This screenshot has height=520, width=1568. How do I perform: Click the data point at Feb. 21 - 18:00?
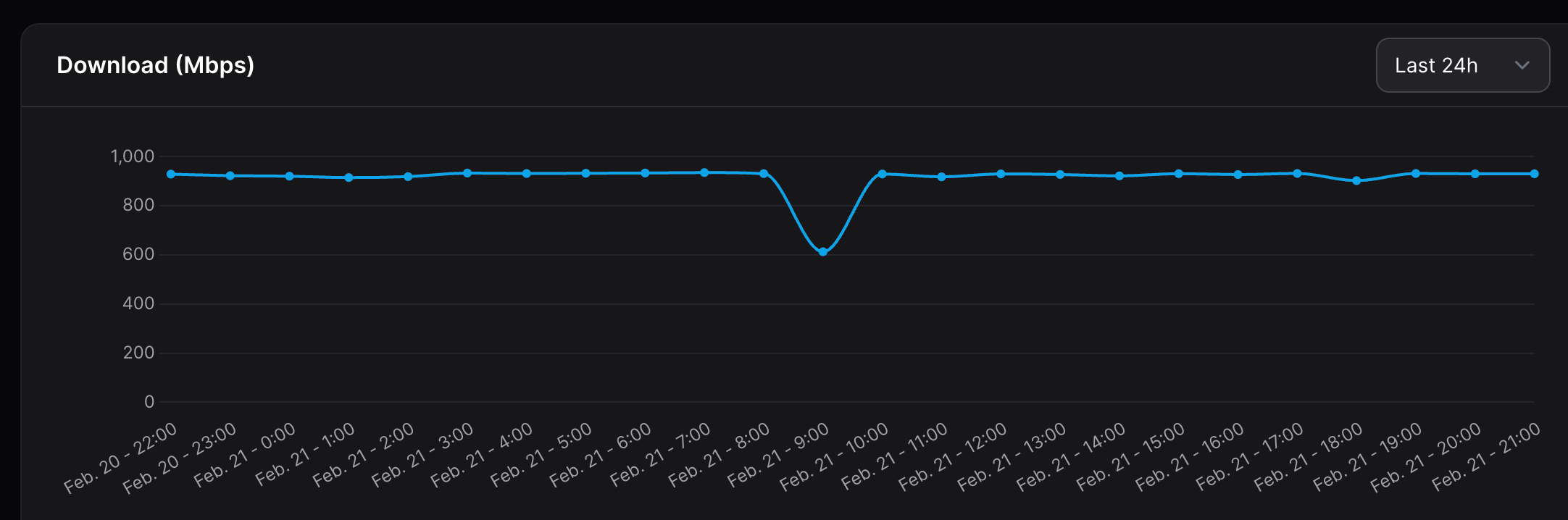click(x=1356, y=181)
